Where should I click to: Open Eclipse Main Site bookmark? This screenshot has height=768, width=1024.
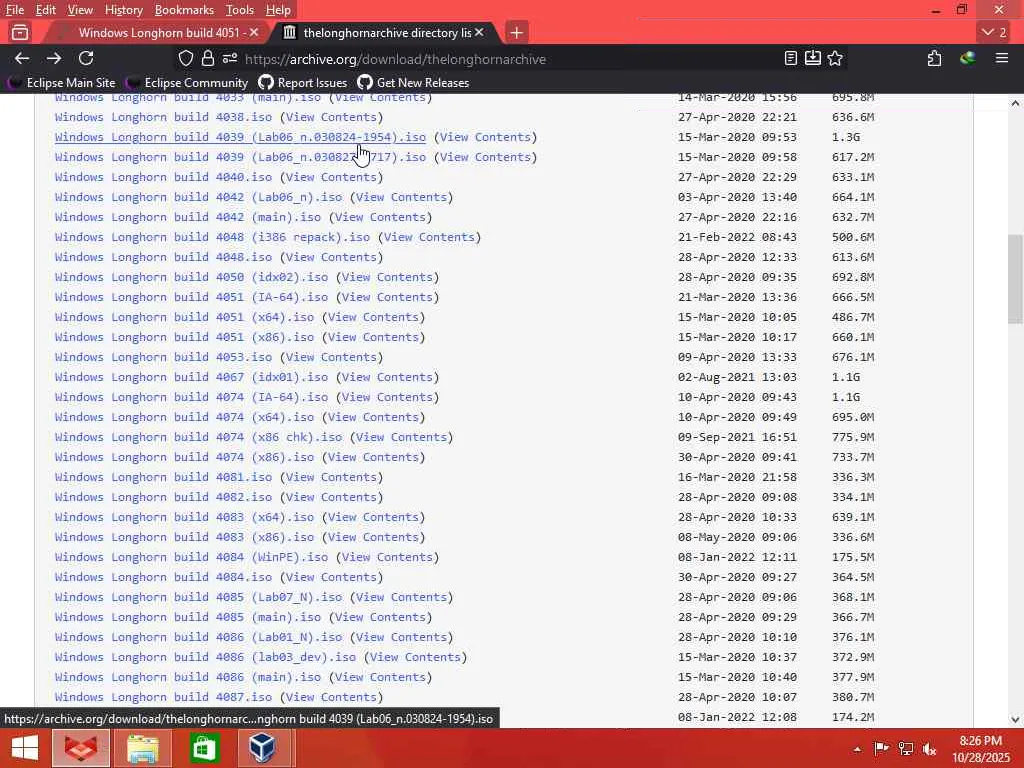pos(62,83)
